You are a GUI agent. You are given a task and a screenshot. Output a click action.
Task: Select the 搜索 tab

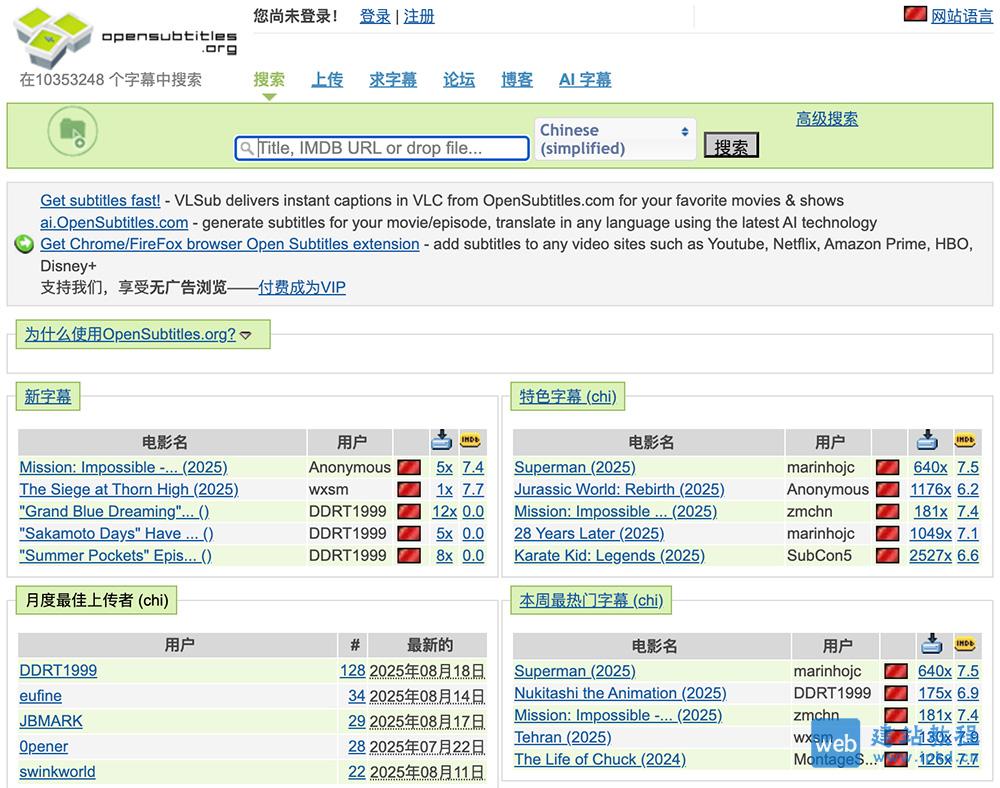[269, 80]
